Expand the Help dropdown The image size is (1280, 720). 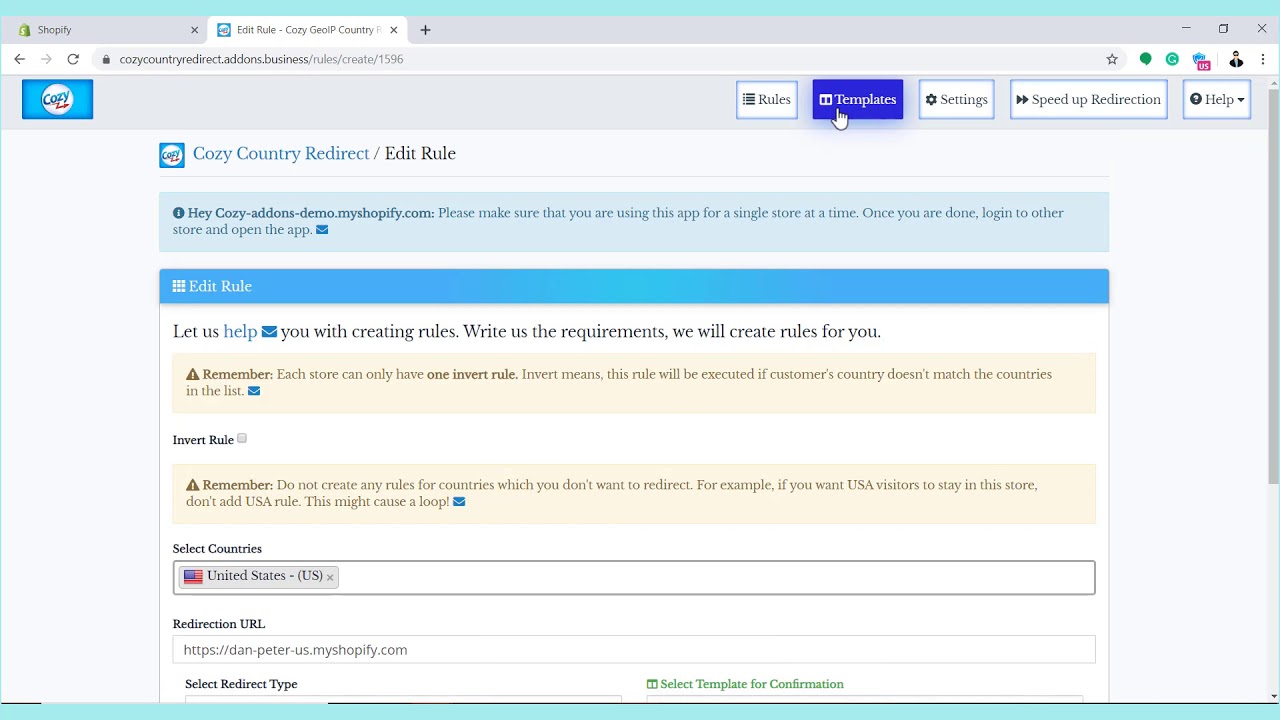click(1217, 99)
